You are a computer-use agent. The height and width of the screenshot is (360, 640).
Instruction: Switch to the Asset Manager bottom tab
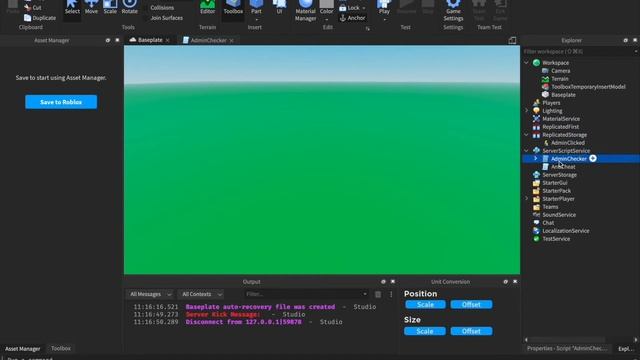coord(22,349)
